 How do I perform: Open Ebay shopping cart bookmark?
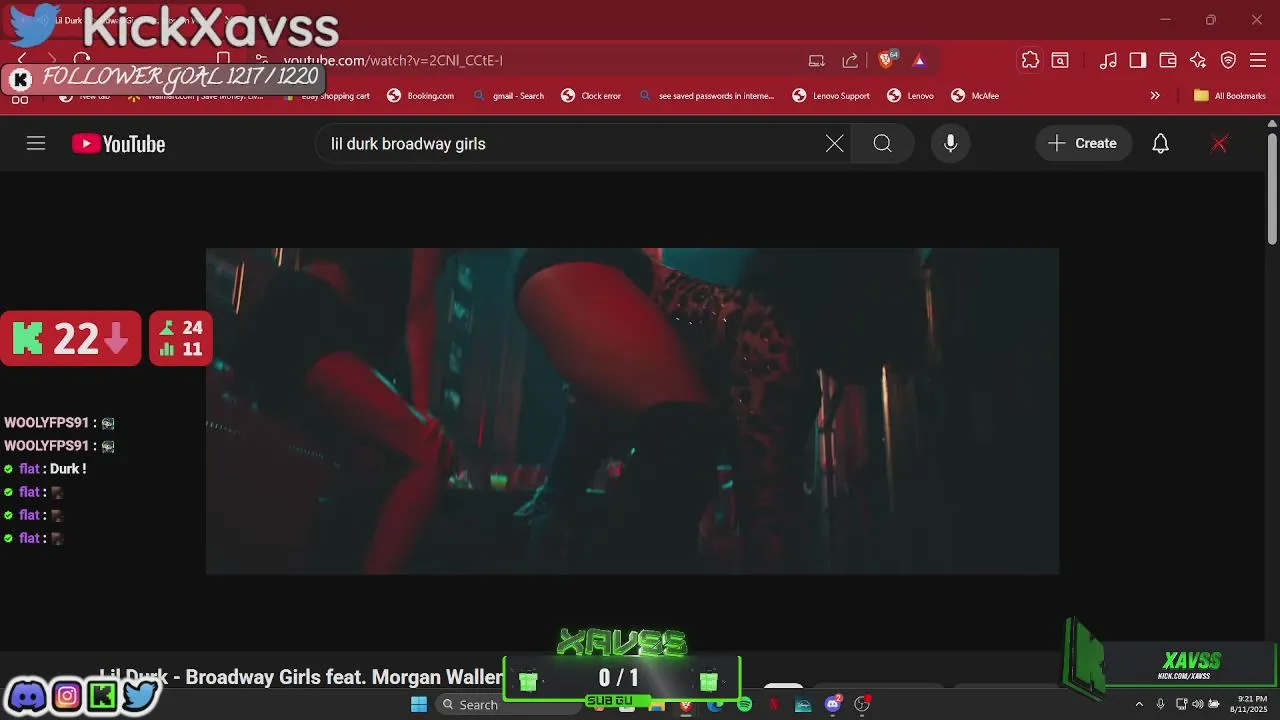click(x=327, y=96)
